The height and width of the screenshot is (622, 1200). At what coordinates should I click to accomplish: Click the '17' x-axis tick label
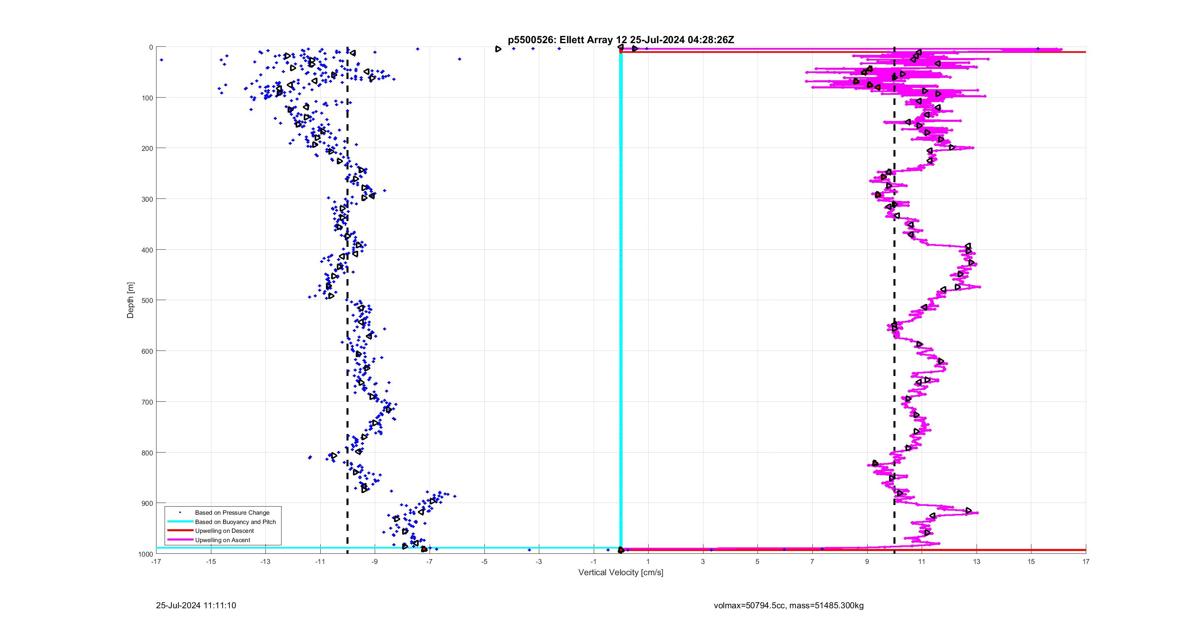(x=1086, y=561)
